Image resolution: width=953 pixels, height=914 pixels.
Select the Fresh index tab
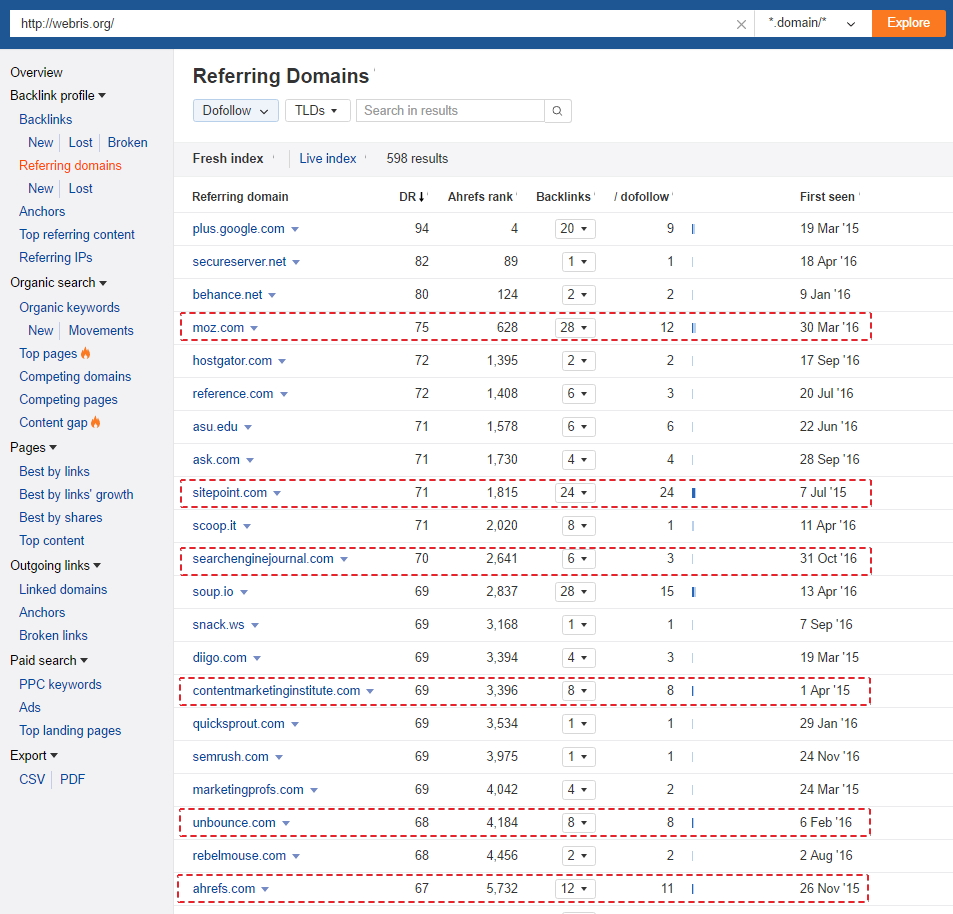pos(229,158)
